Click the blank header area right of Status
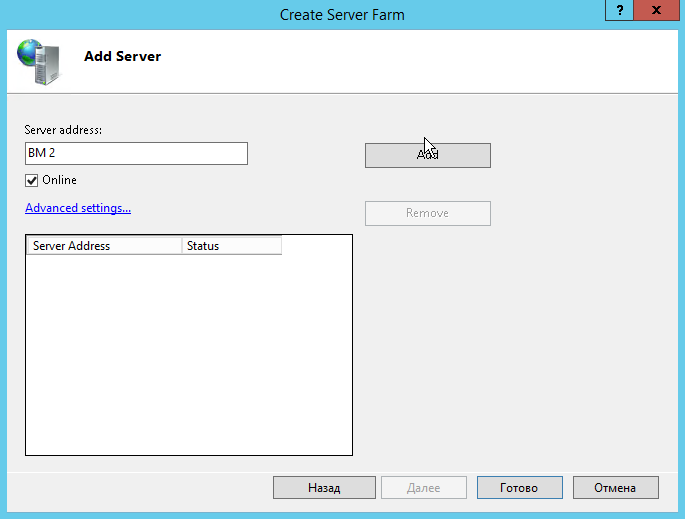 316,245
